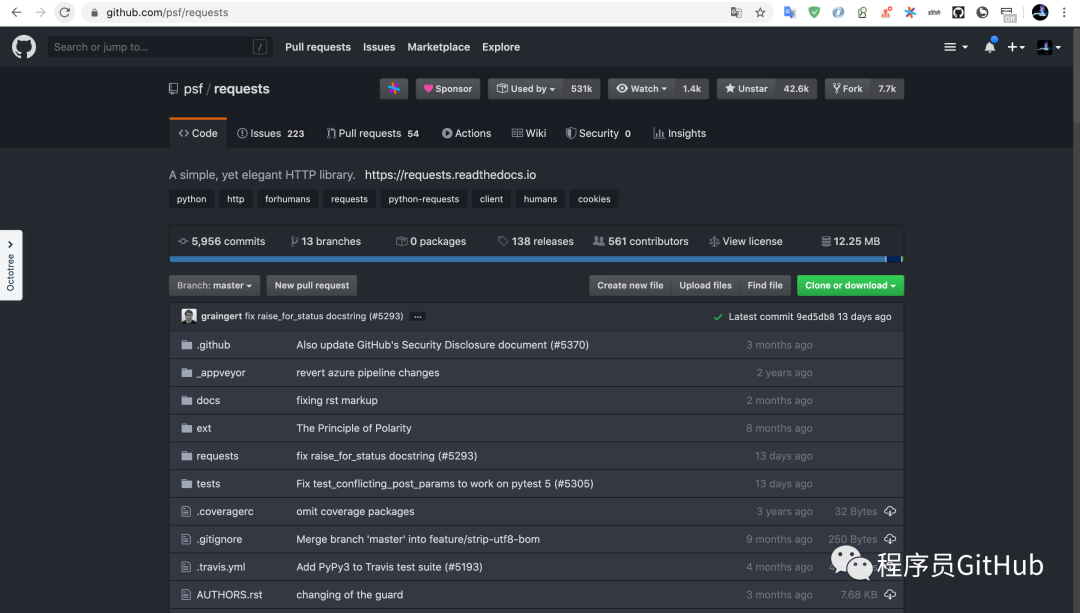View the 561 contributors

coord(641,241)
